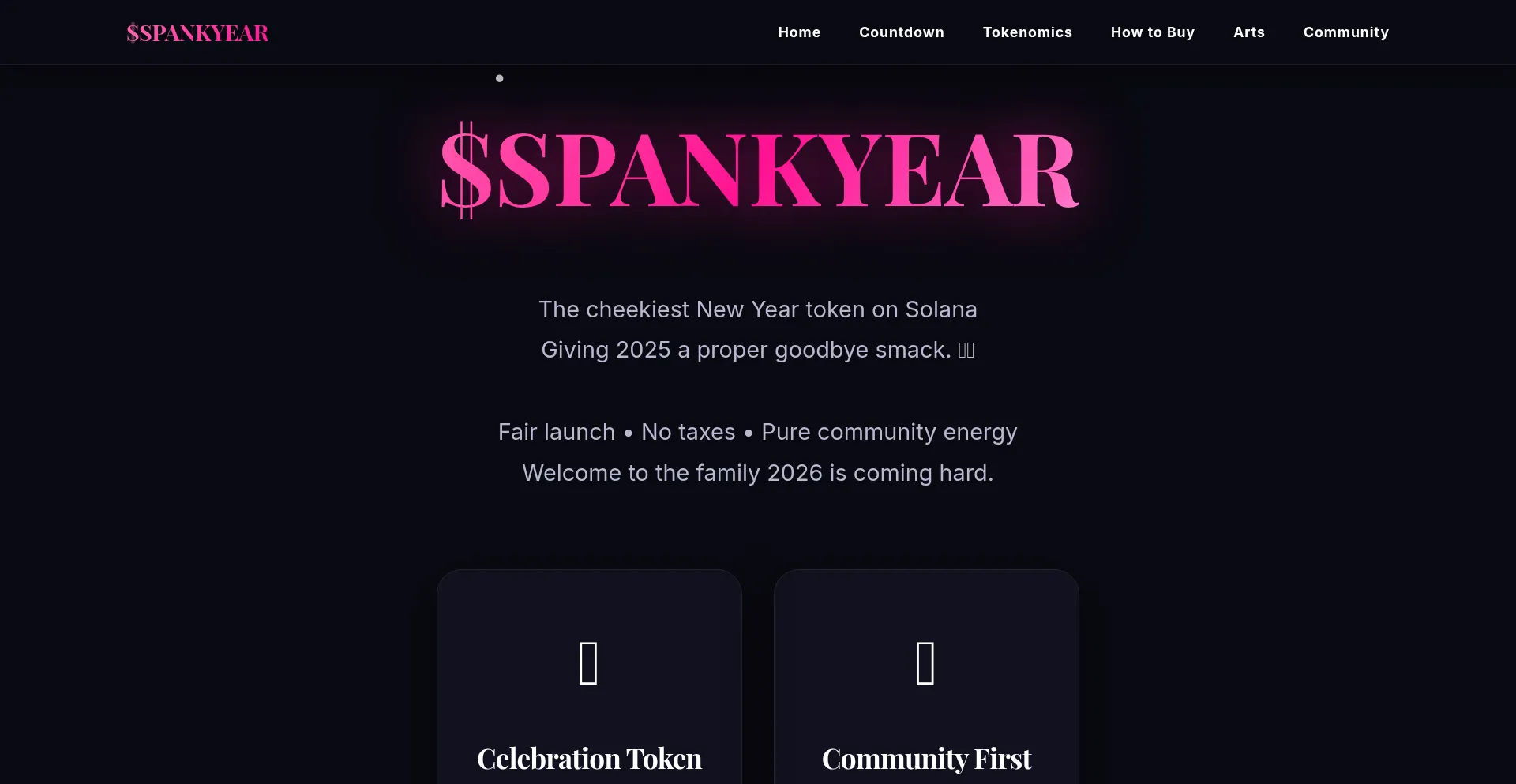Viewport: 1516px width, 784px height.
Task: Click the dollar sign in the hero title
Action: point(465,170)
